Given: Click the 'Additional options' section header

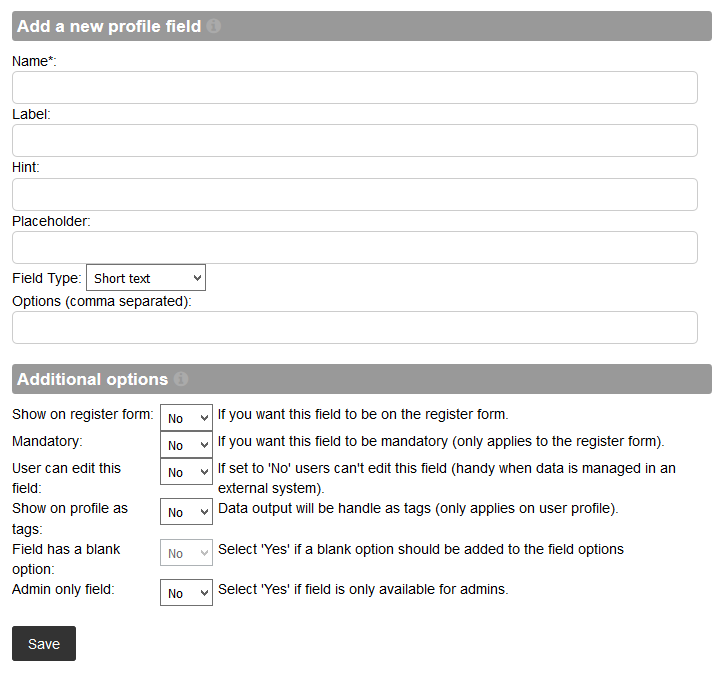Looking at the screenshot, I should click(x=92, y=379).
